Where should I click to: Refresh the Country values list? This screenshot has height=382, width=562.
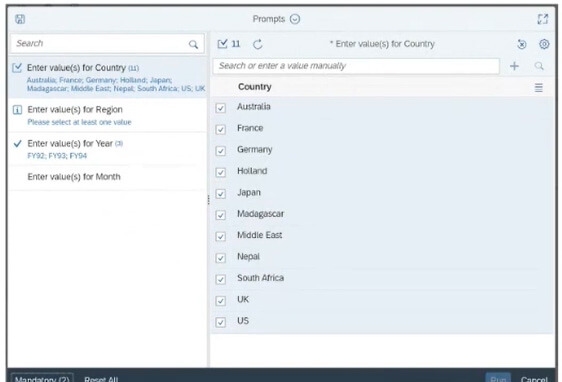(258, 44)
